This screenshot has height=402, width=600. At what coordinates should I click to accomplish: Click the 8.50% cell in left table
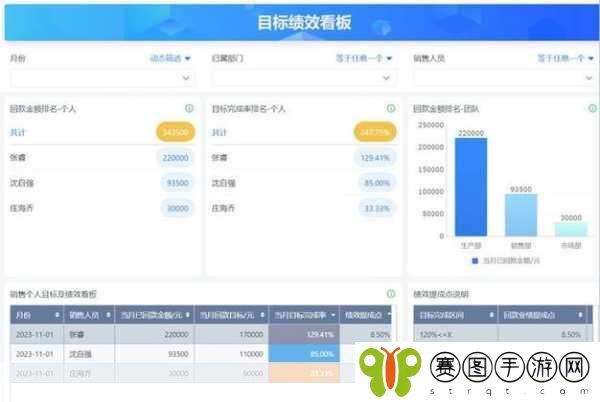pos(365,334)
